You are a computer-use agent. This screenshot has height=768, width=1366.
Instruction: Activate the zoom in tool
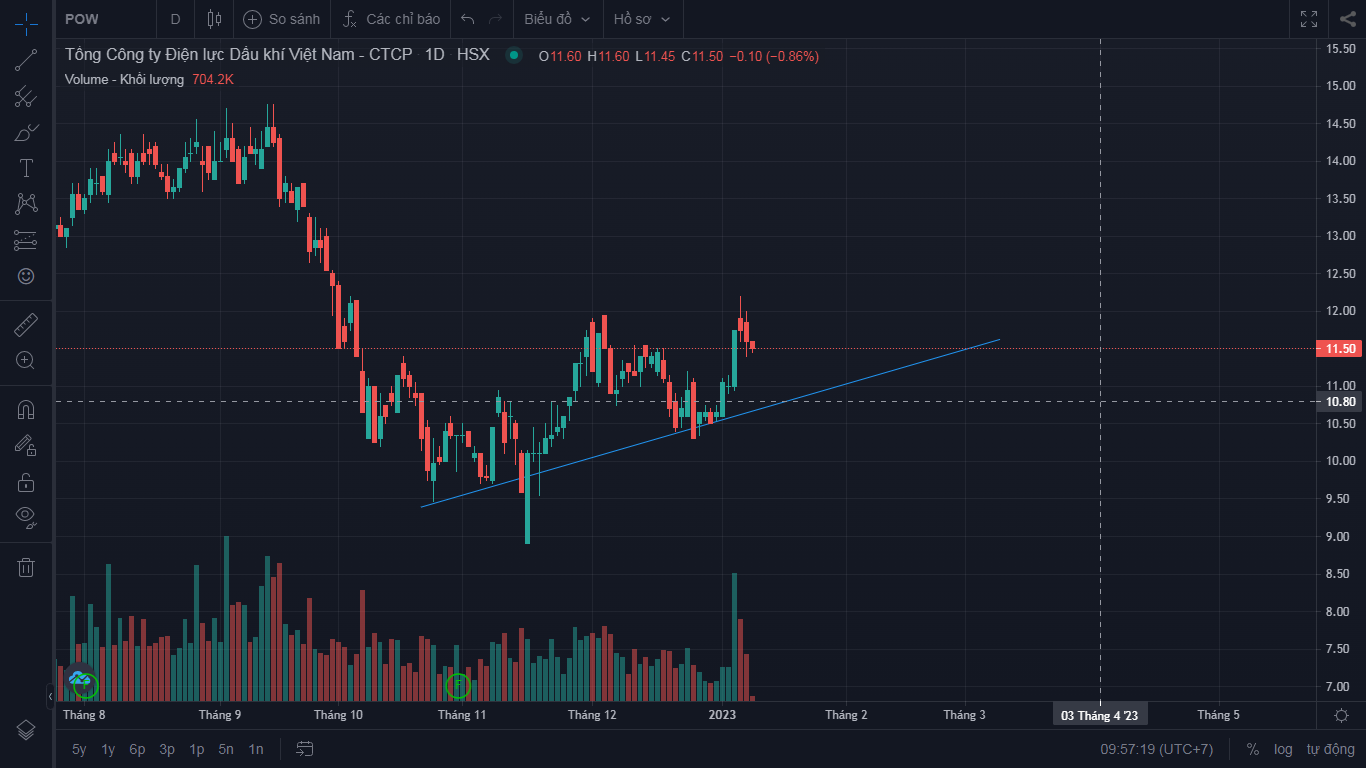click(26, 361)
